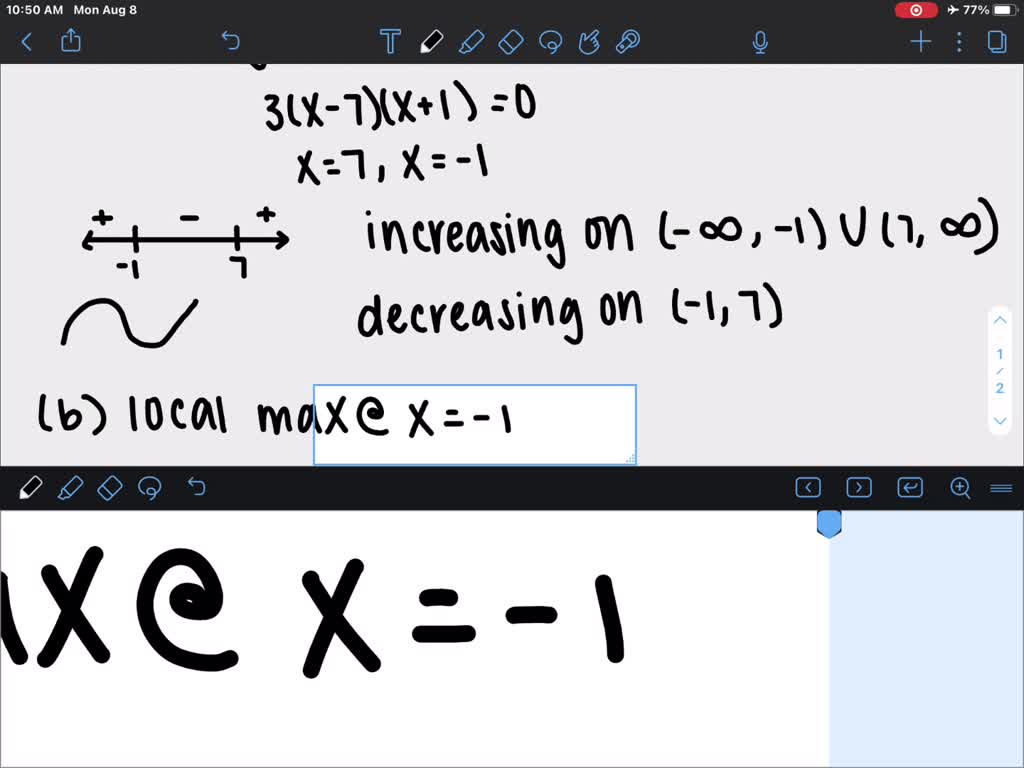The width and height of the screenshot is (1024, 768).
Task: Click inside the 'local max' text box
Action: [474, 423]
